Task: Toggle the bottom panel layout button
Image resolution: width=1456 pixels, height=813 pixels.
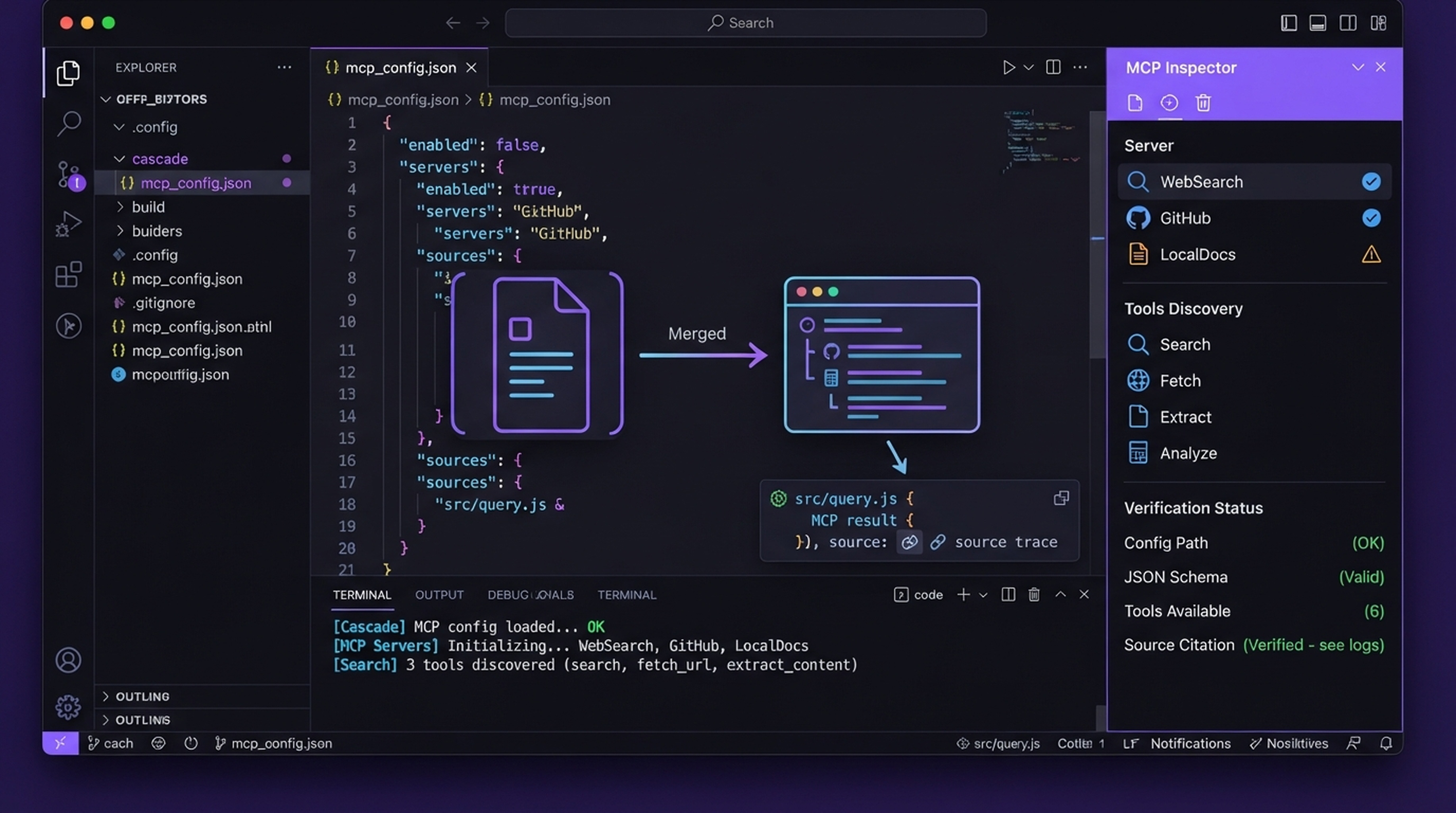Action: [1318, 23]
